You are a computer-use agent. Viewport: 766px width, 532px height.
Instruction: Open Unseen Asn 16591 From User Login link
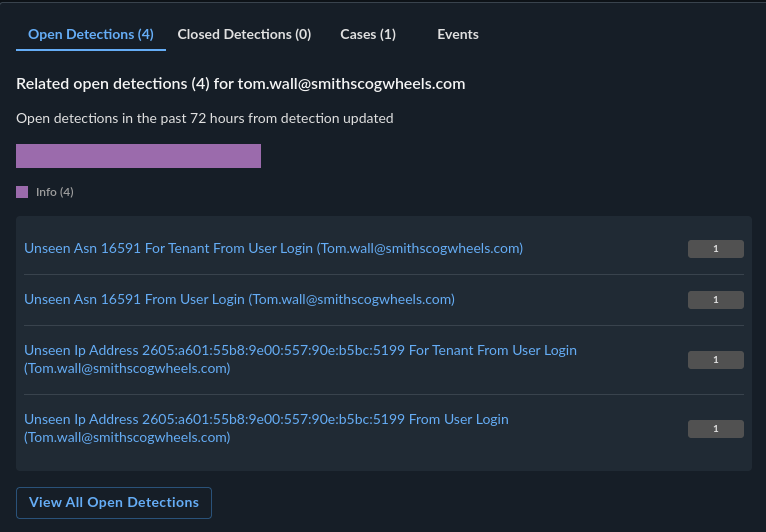[x=239, y=299]
